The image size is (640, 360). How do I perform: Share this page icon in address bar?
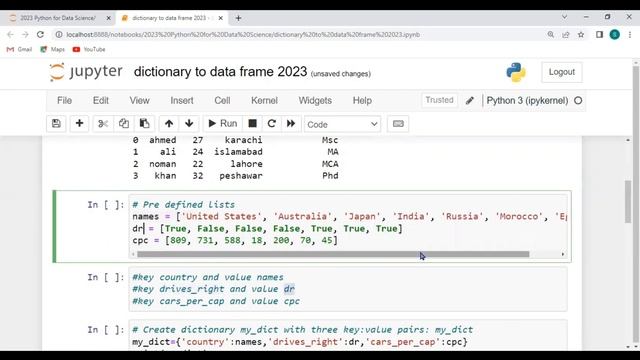pos(566,35)
